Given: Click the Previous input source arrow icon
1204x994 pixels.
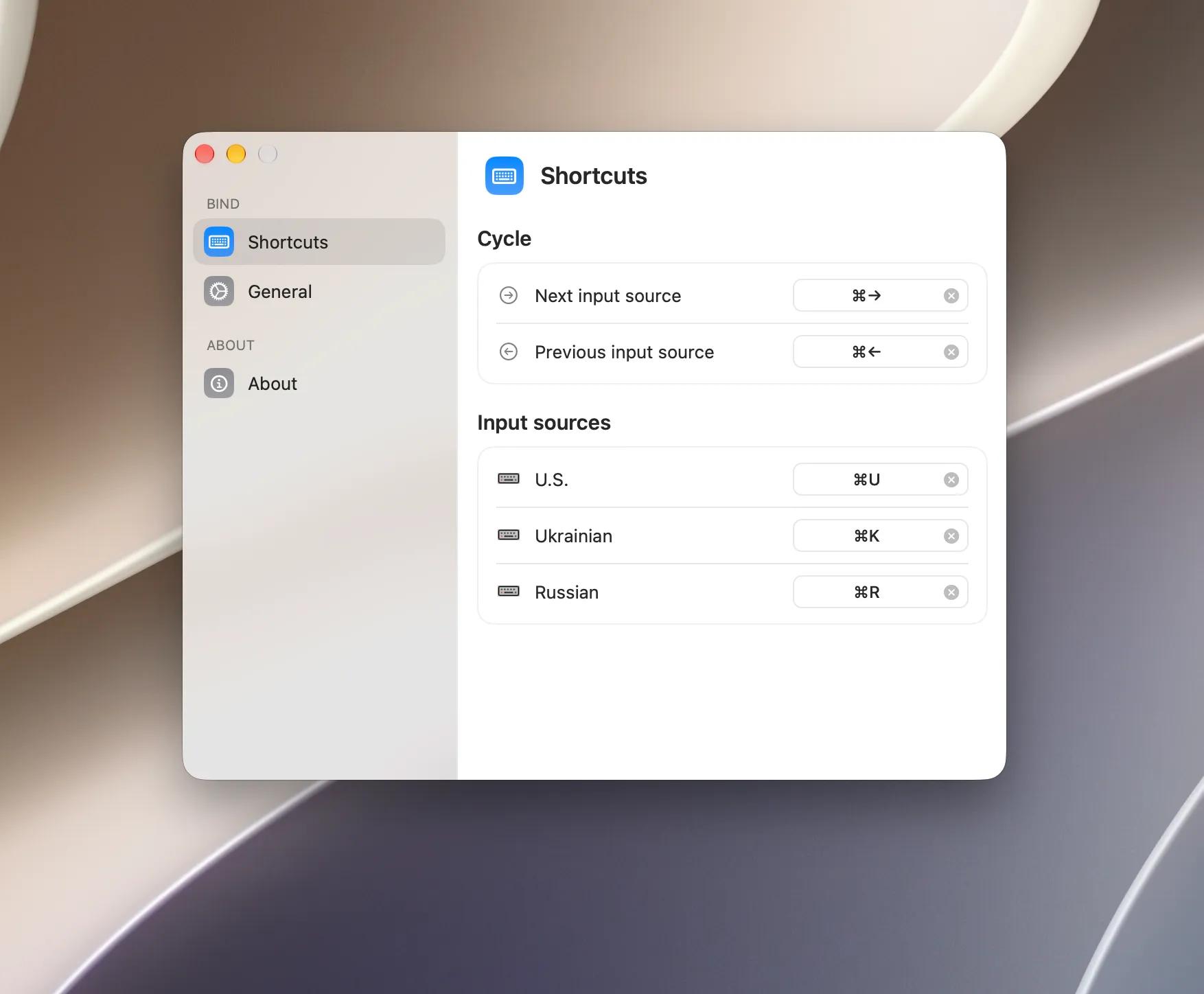Looking at the screenshot, I should pyautogui.click(x=509, y=351).
